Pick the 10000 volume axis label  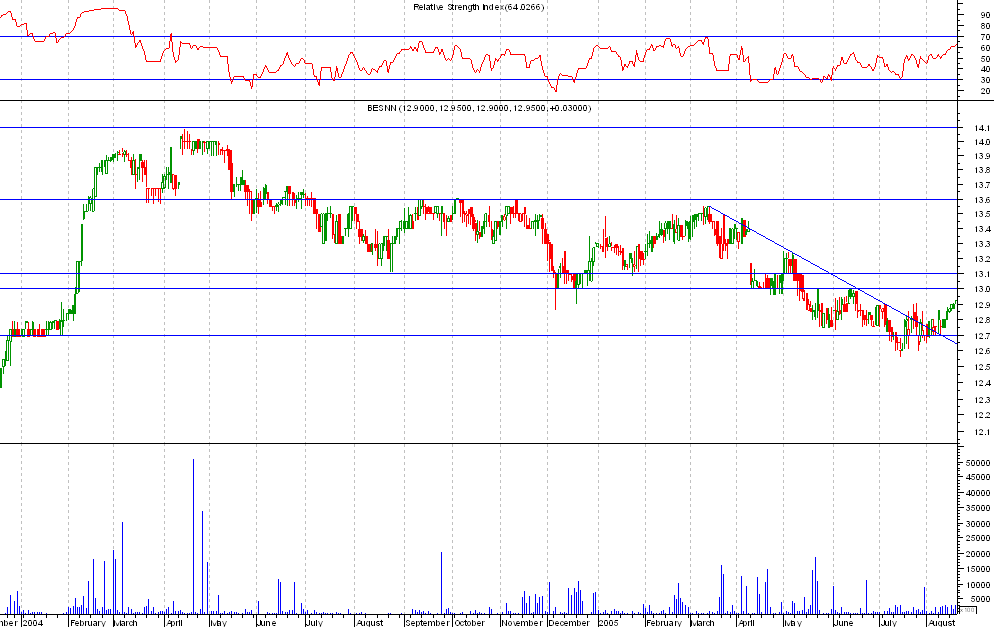point(978,585)
